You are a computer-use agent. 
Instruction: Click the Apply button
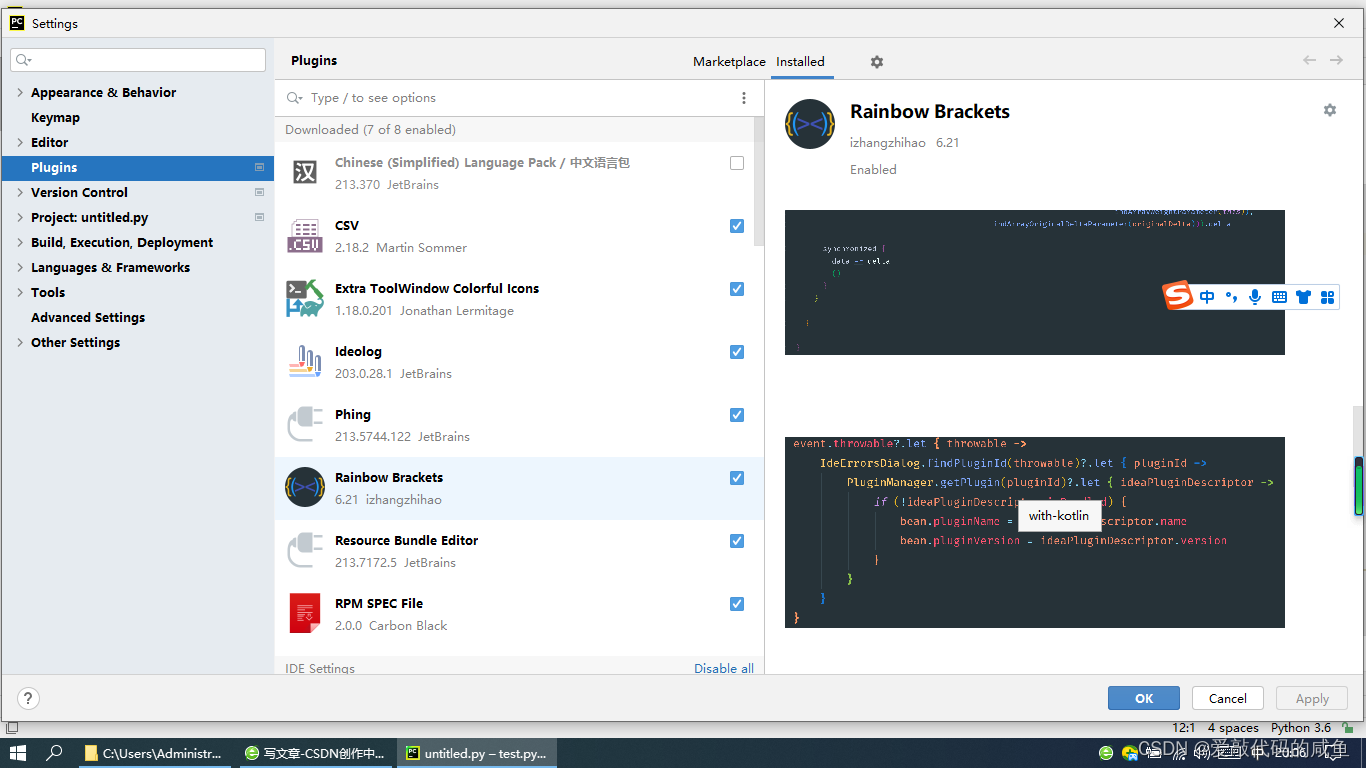click(x=1312, y=698)
